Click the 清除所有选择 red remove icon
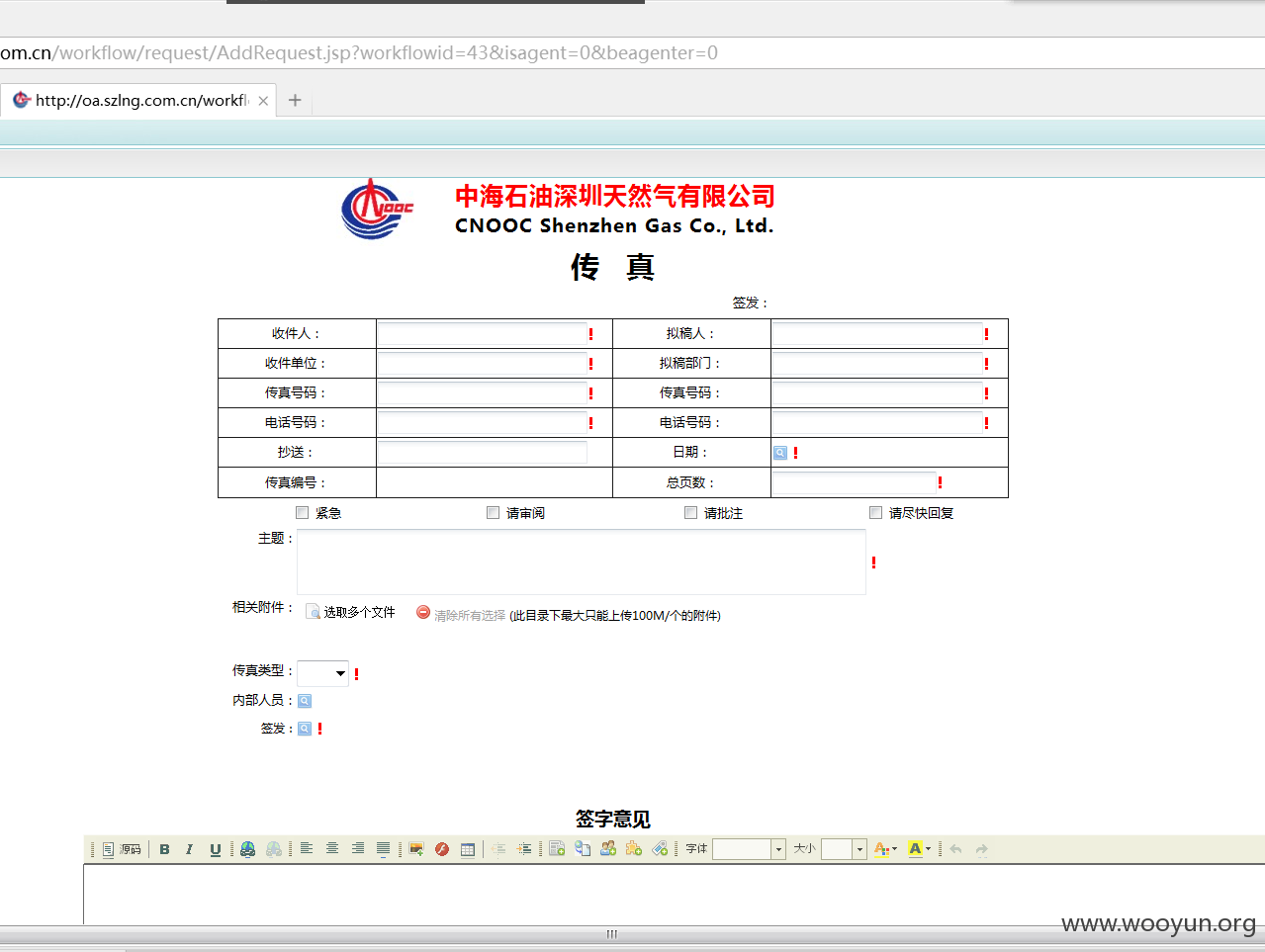 coord(423,613)
